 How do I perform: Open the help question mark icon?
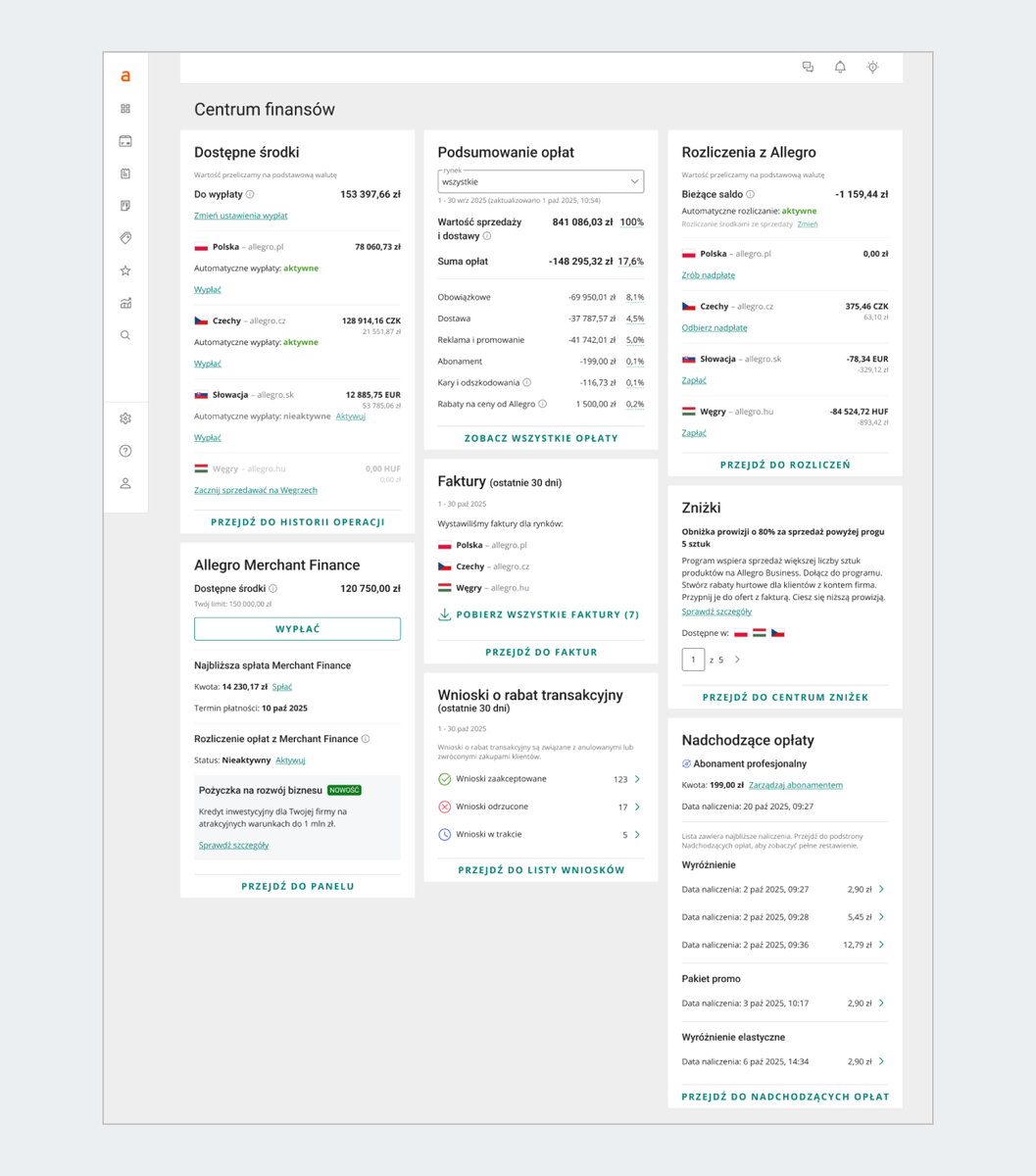[x=125, y=451]
